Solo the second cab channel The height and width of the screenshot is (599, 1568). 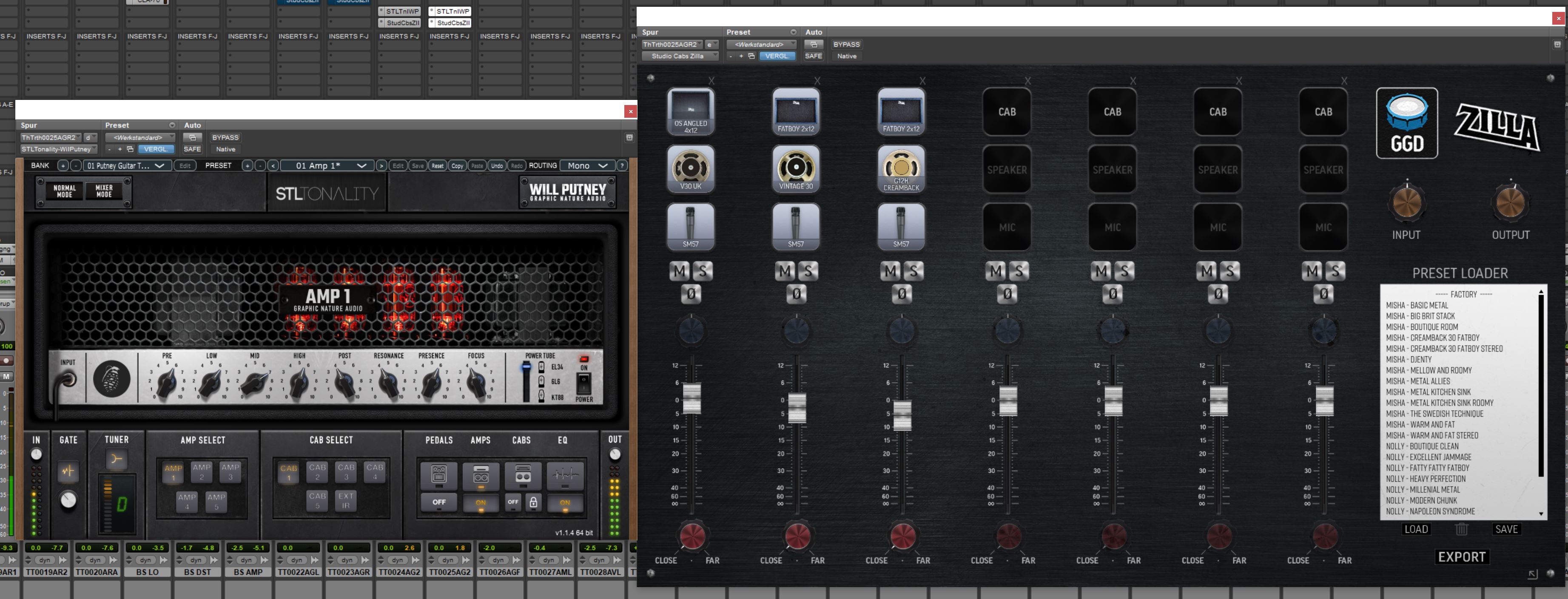coord(808,271)
